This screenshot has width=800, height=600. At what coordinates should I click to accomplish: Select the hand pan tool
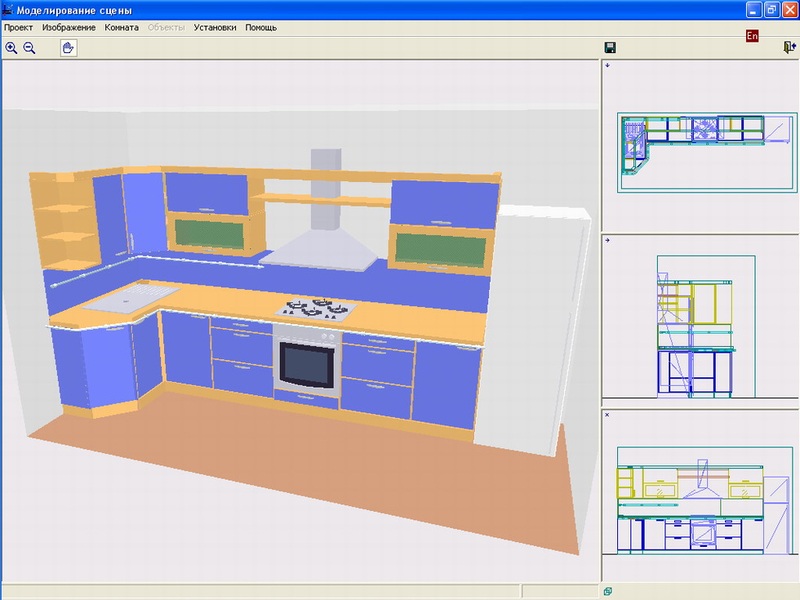[x=68, y=48]
